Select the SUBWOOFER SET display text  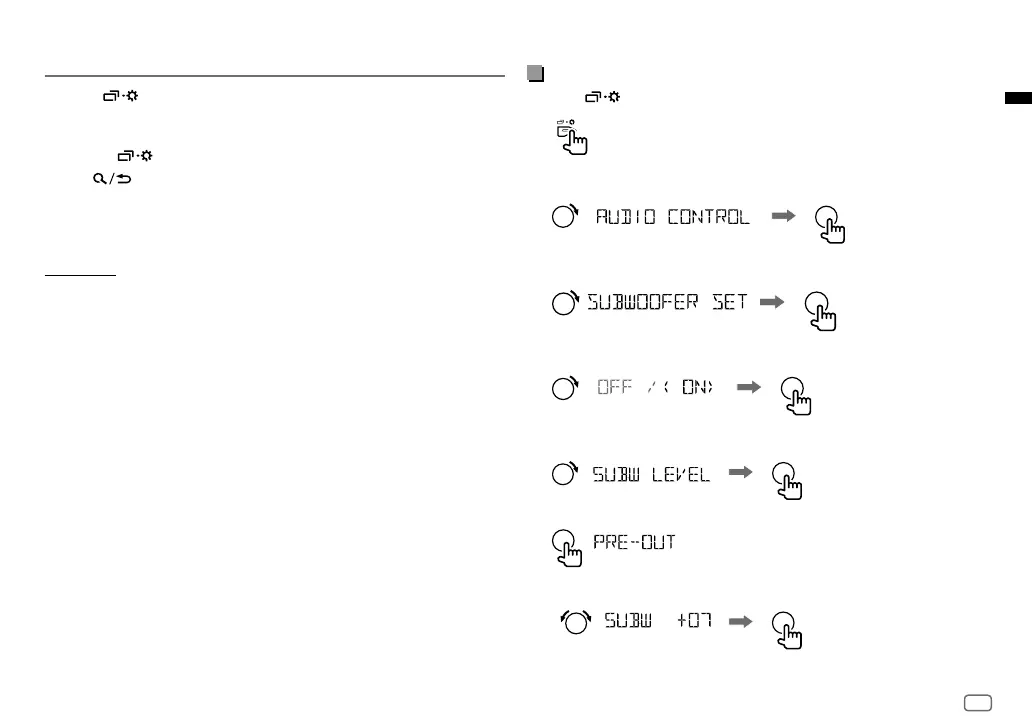tap(667, 302)
